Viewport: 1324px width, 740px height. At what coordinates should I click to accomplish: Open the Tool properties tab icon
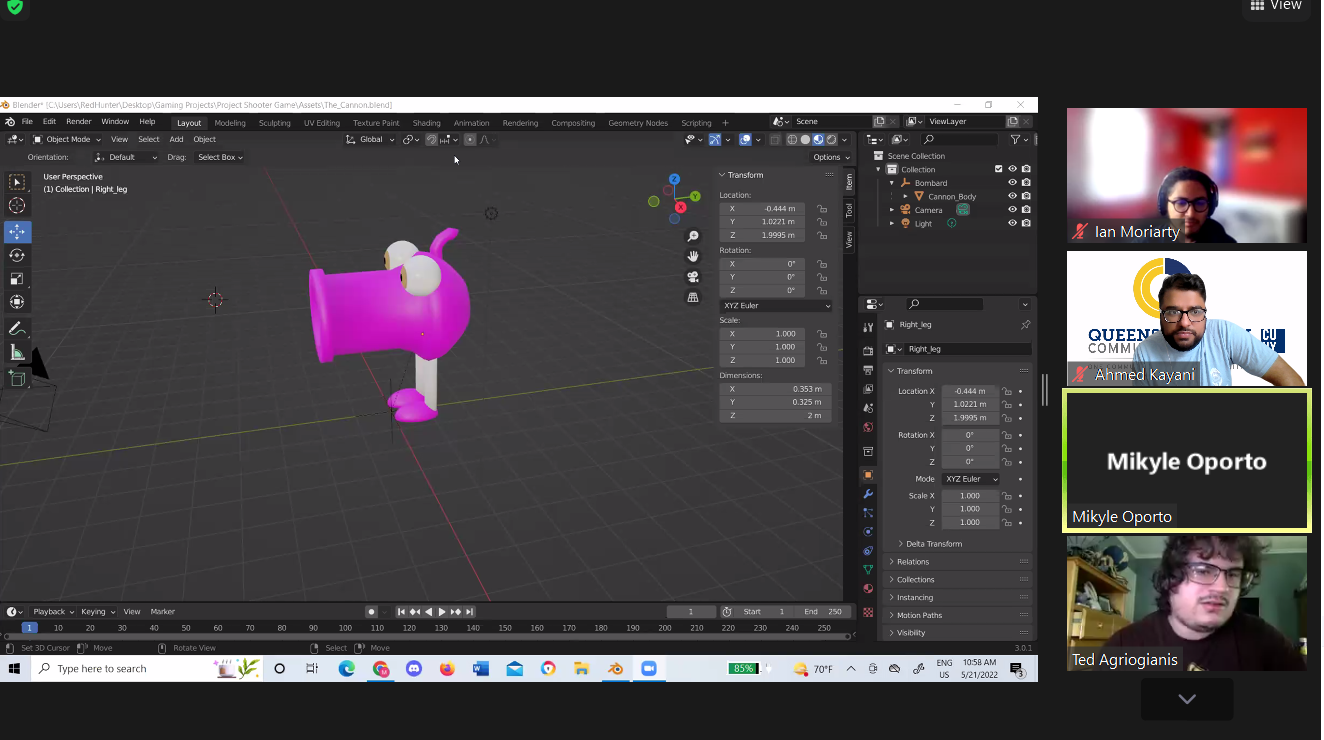868,328
